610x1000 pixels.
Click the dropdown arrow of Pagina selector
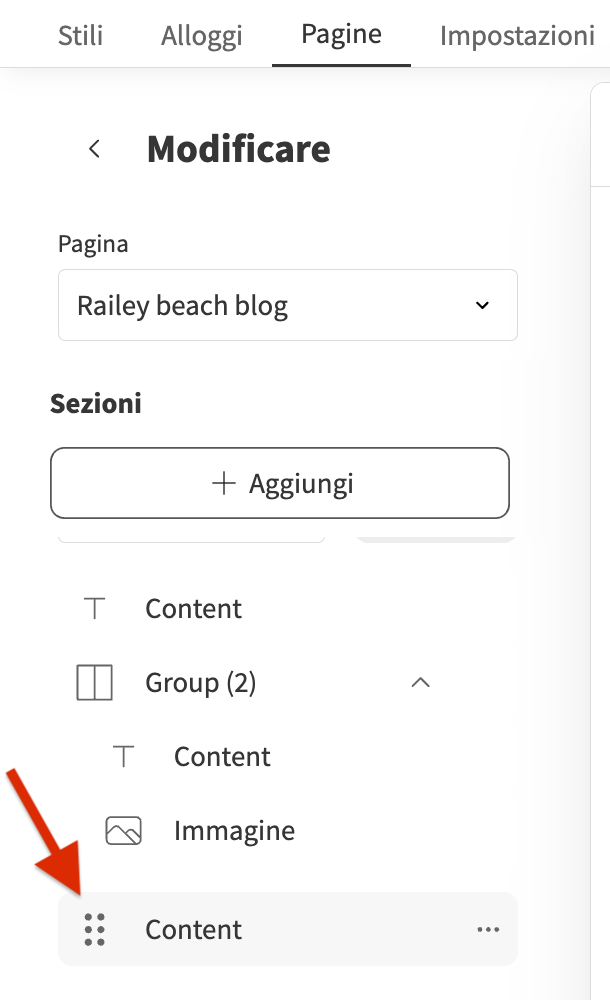tap(482, 305)
